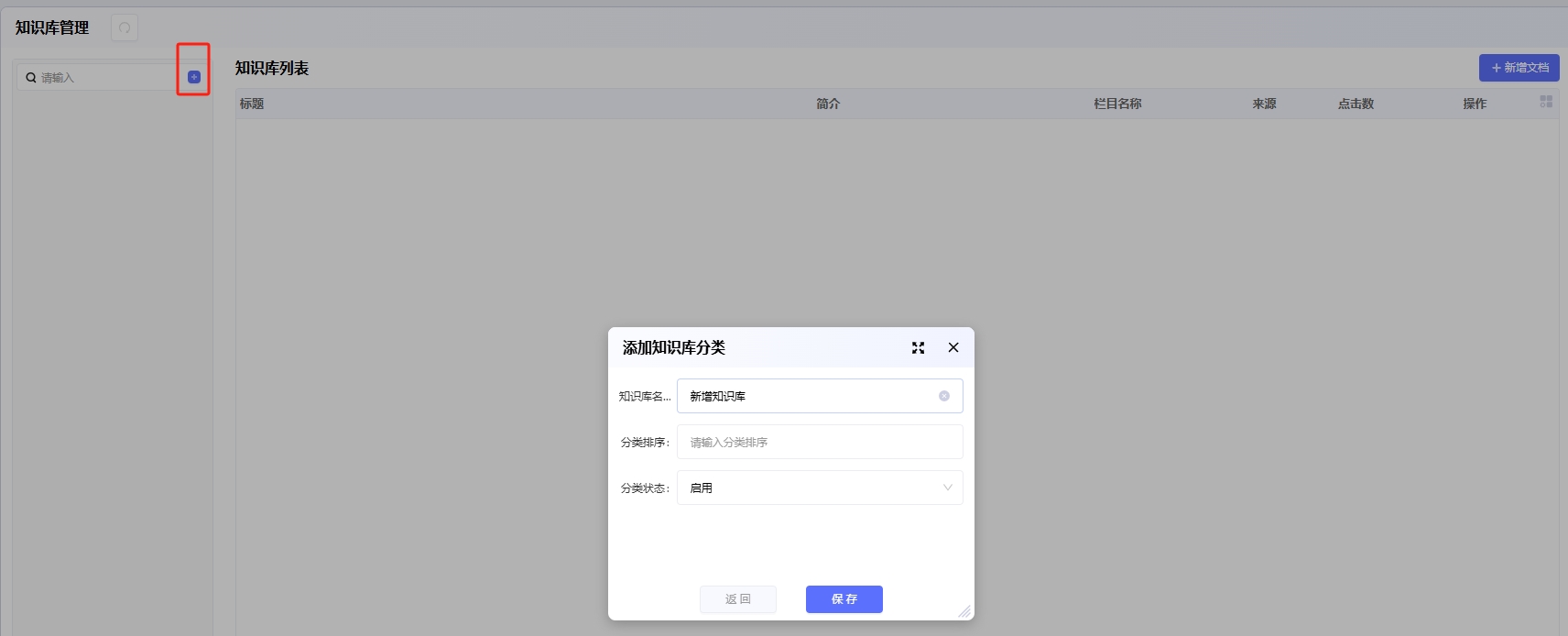Open the column settings grid icon
This screenshot has width=1568, height=636.
pos(1546,102)
